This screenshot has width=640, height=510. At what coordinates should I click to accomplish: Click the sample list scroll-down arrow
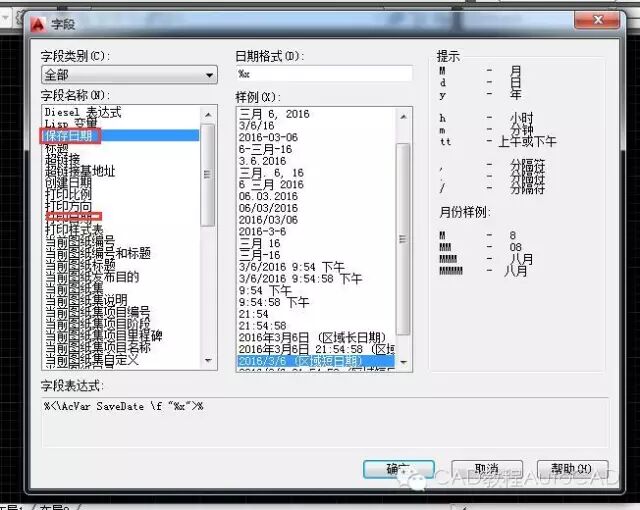(x=403, y=362)
